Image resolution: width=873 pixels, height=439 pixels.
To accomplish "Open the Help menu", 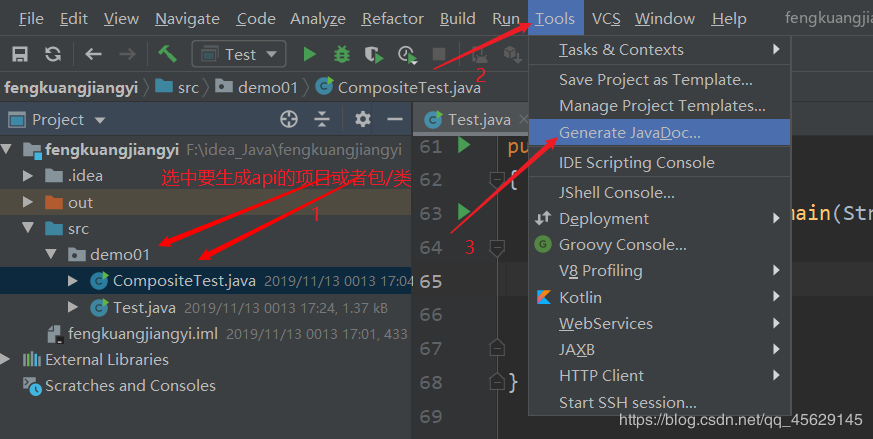I will [729, 19].
